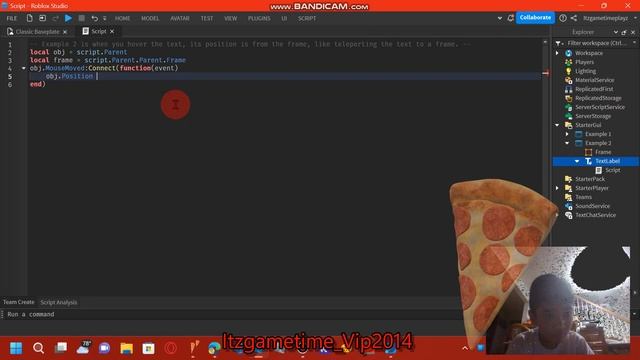Click the Redo arrow icon
Image resolution: width=640 pixels, height=360 pixels.
click(56, 18)
